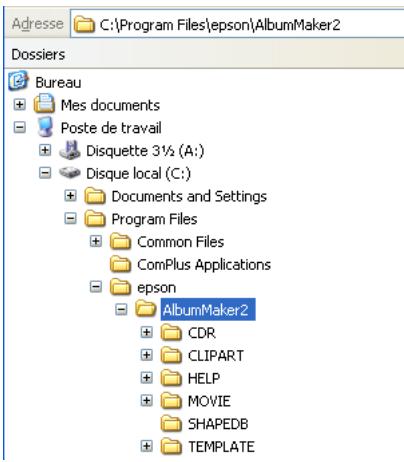Click the Mes documents folder icon
Screen dimensions: 404x462
[44, 104]
